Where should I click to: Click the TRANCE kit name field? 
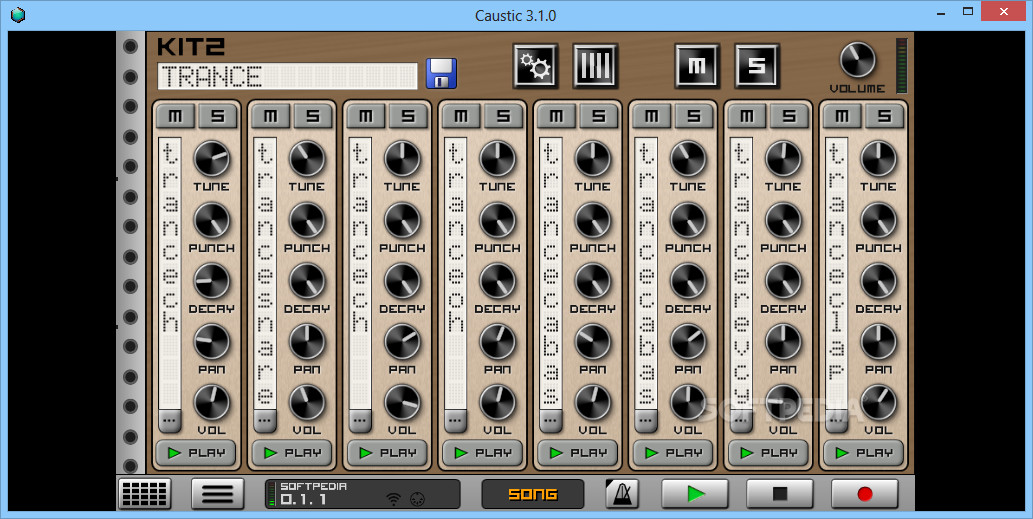click(287, 77)
